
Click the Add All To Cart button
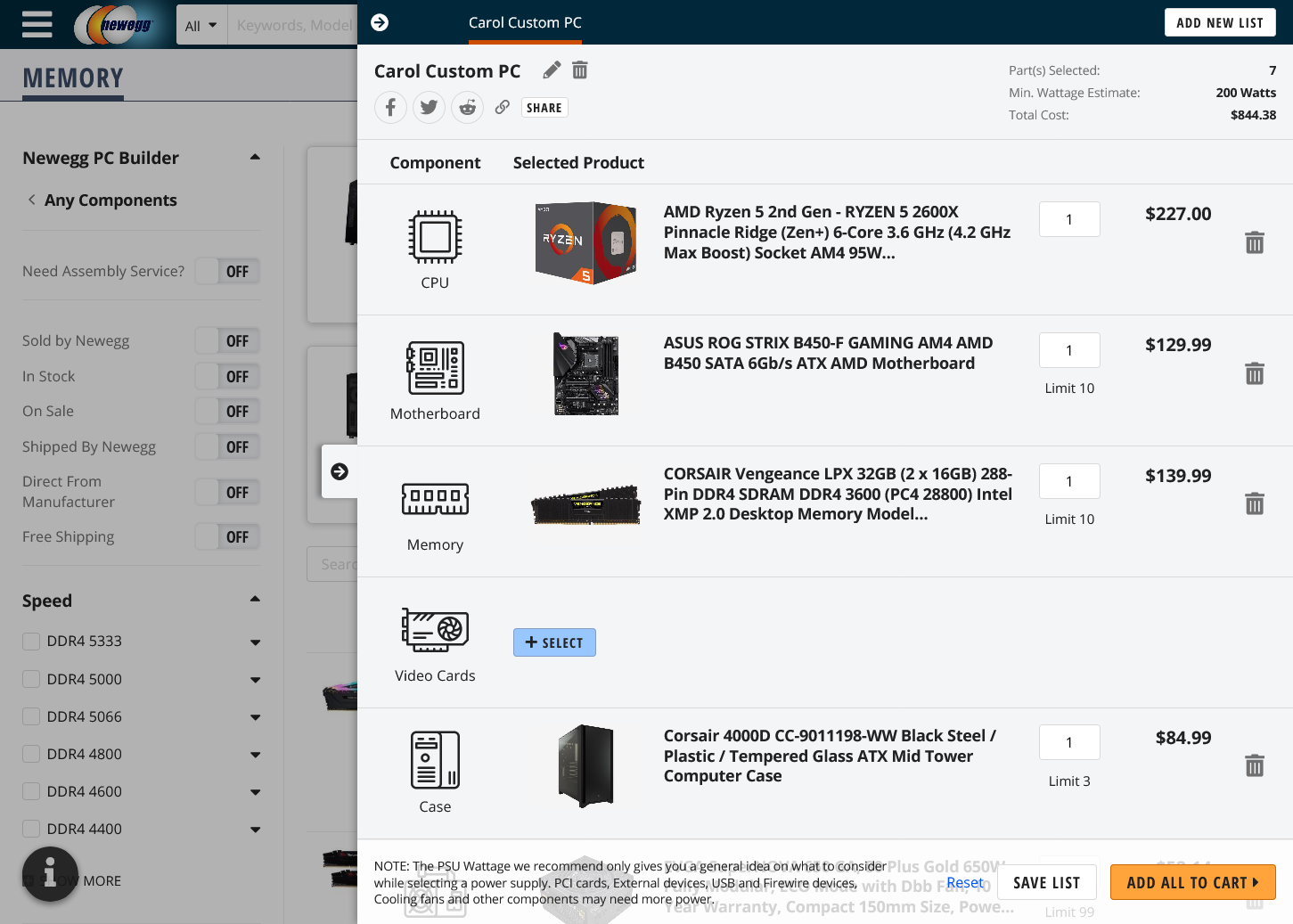[1192, 882]
